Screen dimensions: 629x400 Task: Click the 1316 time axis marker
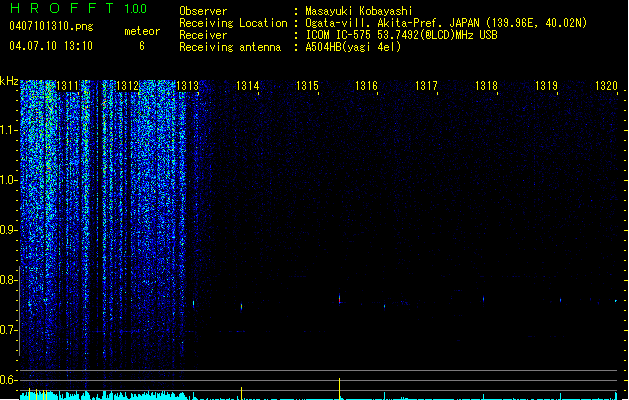[x=367, y=86]
